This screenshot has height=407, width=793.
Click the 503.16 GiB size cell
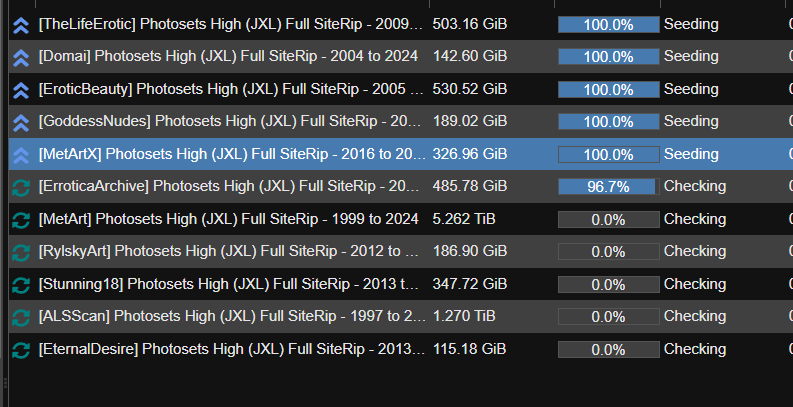pyautogui.click(x=469, y=24)
